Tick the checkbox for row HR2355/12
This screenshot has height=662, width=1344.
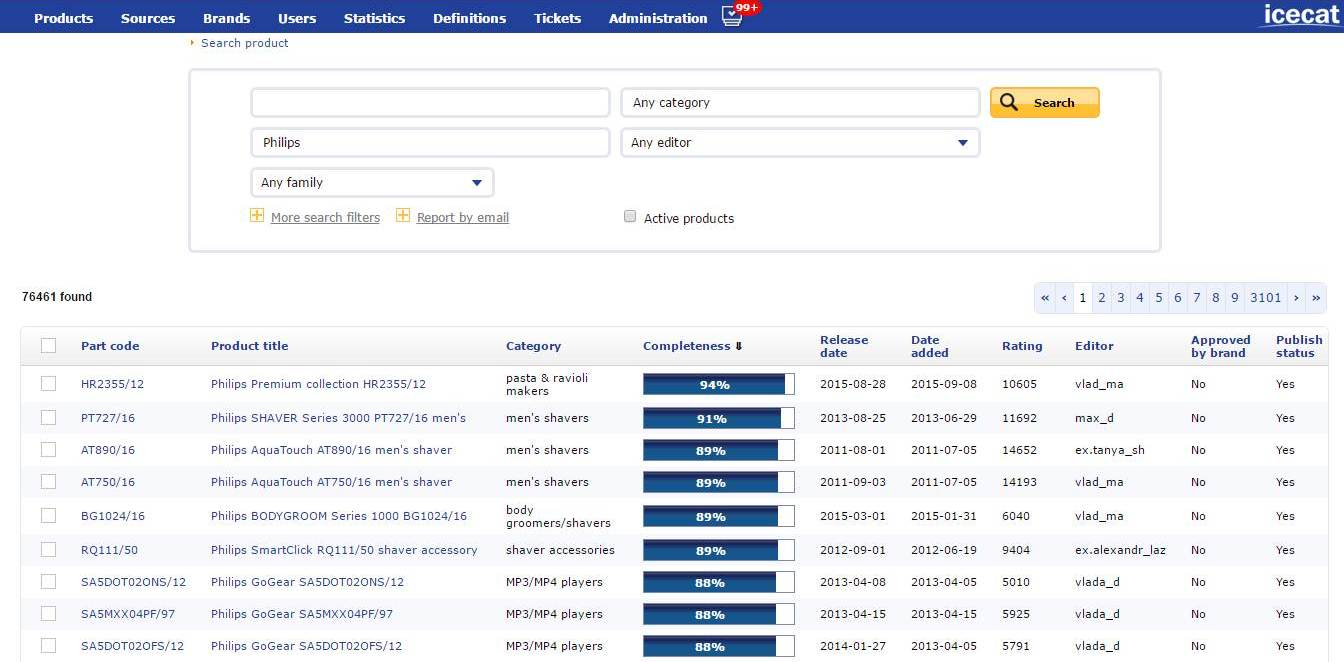(x=48, y=384)
